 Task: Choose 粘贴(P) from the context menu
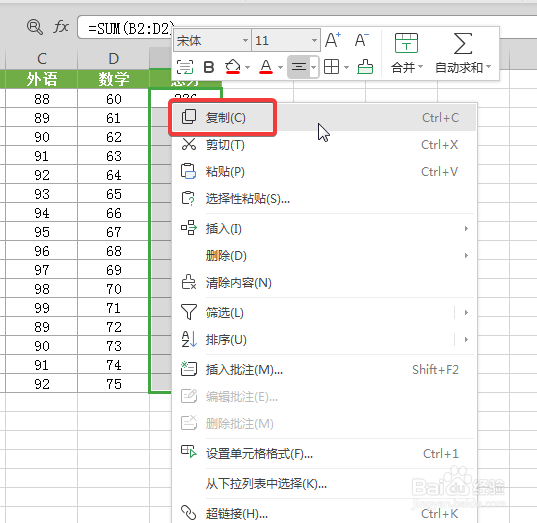tap(324, 171)
